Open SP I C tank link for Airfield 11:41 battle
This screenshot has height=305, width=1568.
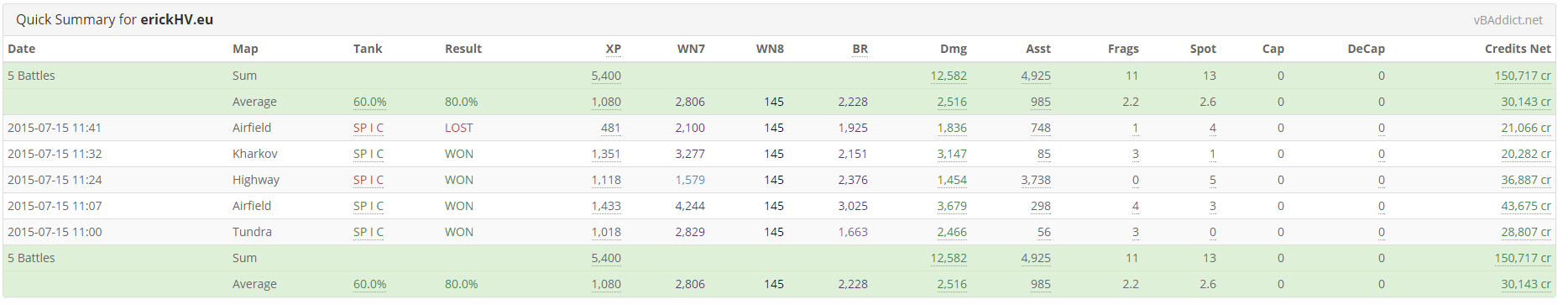368,128
